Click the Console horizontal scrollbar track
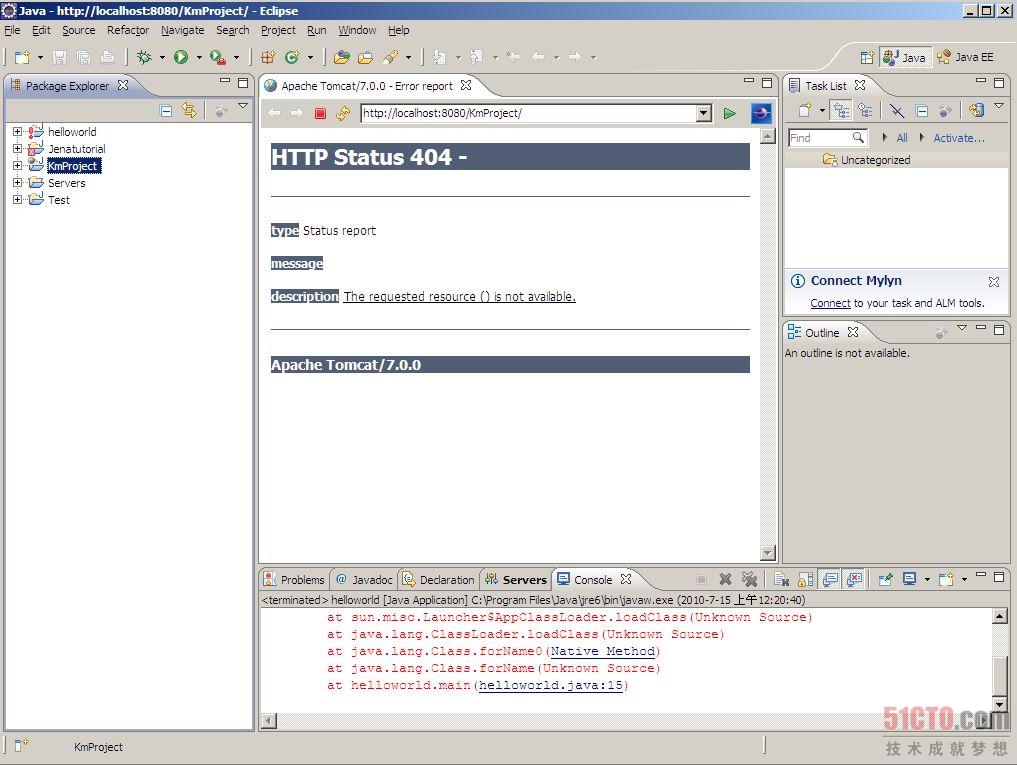The height and width of the screenshot is (765, 1017). click(600, 721)
